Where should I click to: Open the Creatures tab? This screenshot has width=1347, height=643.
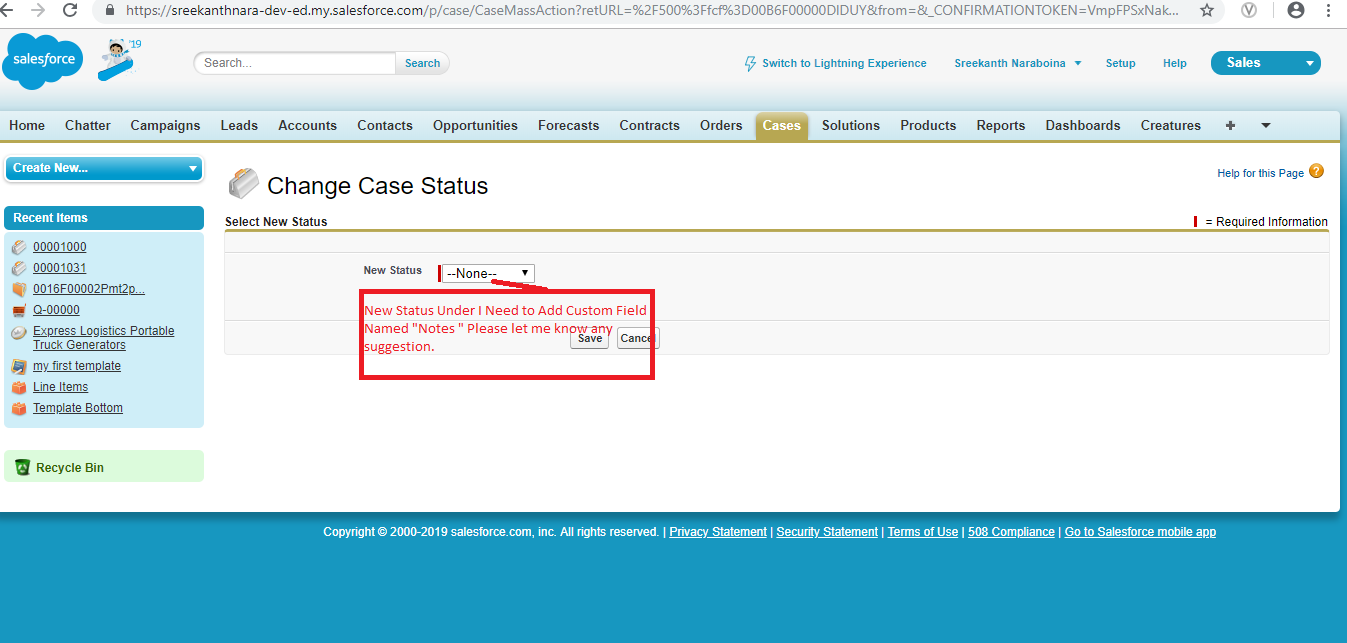click(1171, 125)
